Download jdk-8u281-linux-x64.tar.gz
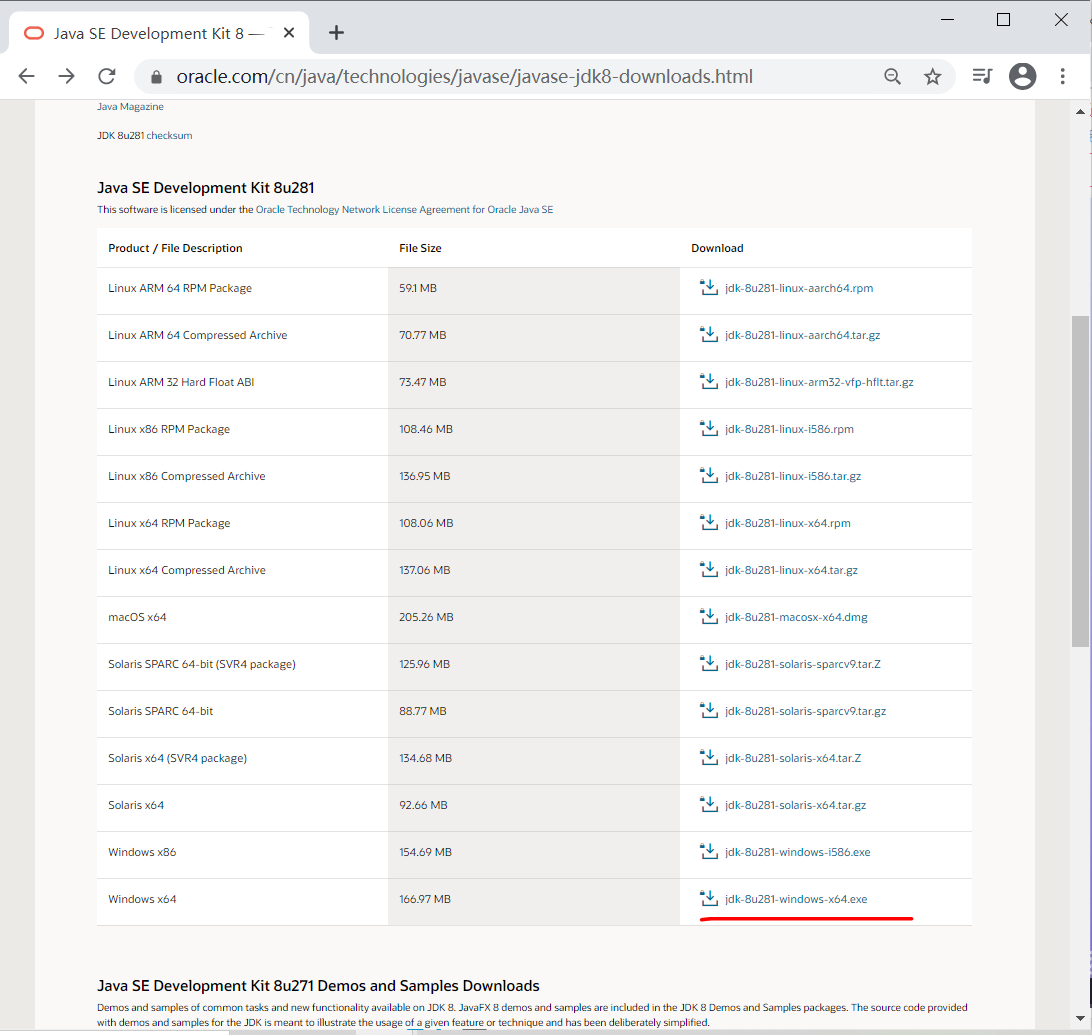 tap(791, 570)
